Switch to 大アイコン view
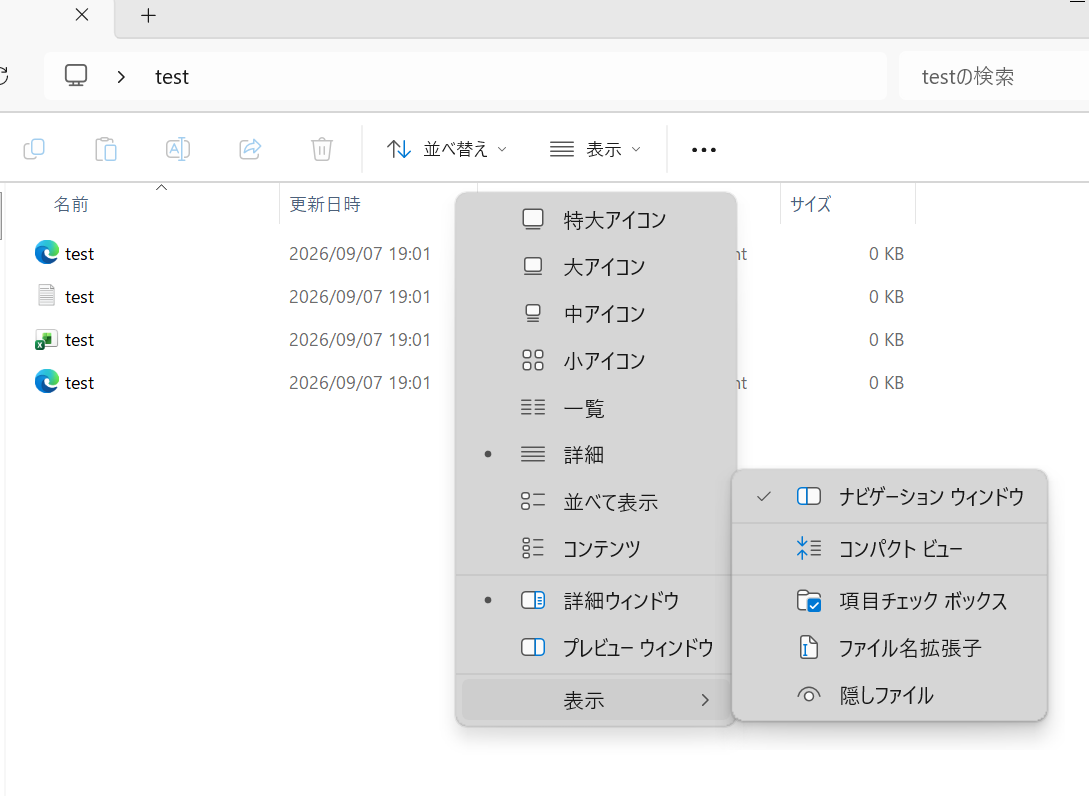 [596, 267]
